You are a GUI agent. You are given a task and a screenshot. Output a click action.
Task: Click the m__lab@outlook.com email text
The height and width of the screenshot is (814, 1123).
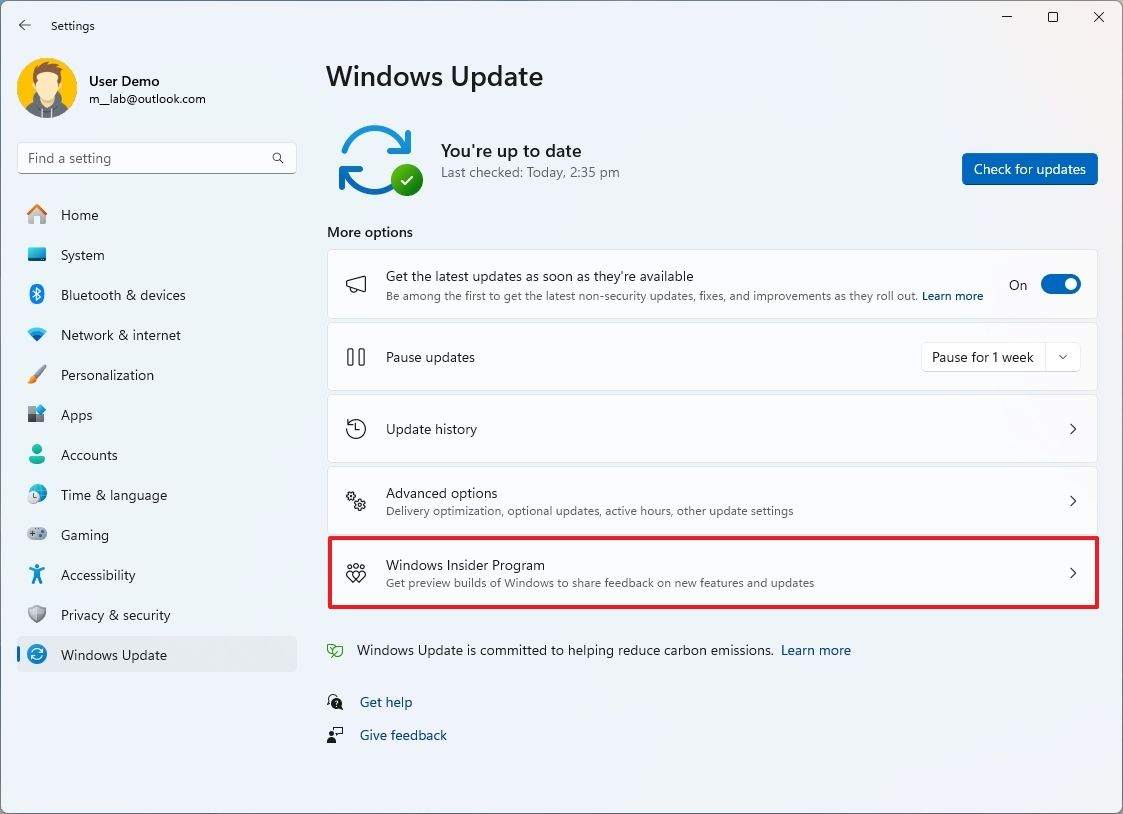148,99
